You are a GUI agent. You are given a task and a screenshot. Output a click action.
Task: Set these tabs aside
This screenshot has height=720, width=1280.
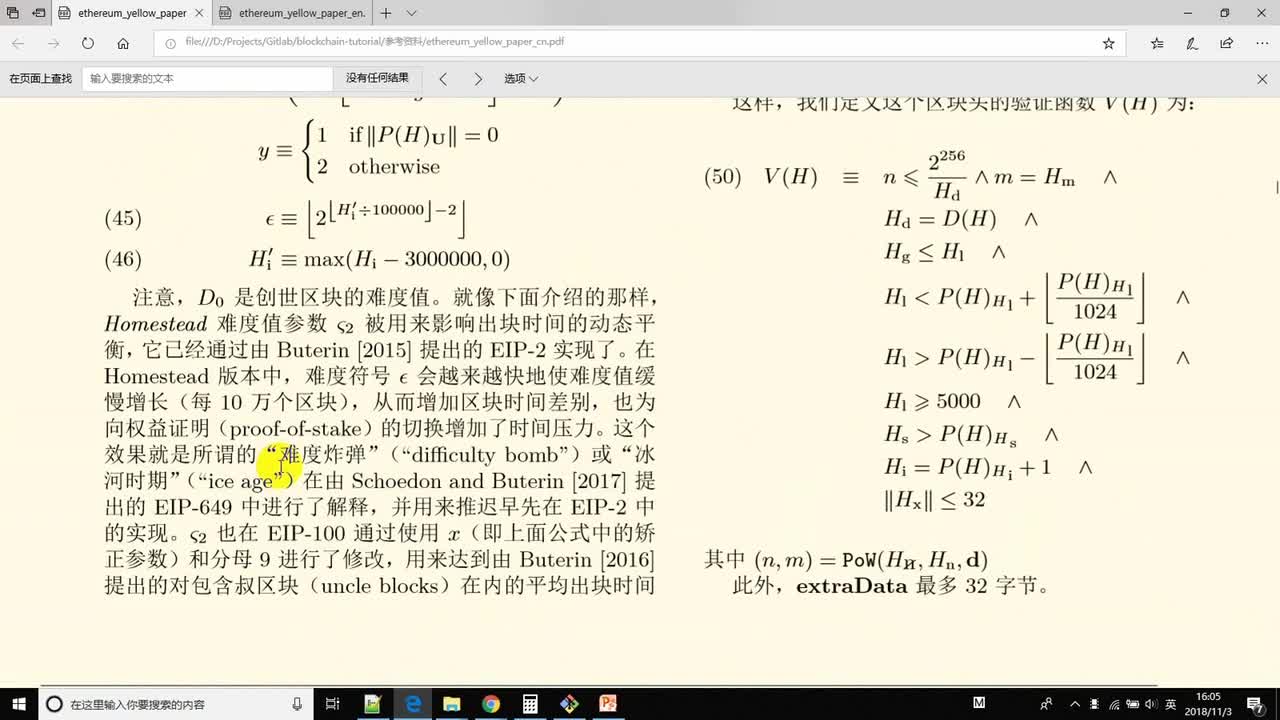[x=38, y=13]
